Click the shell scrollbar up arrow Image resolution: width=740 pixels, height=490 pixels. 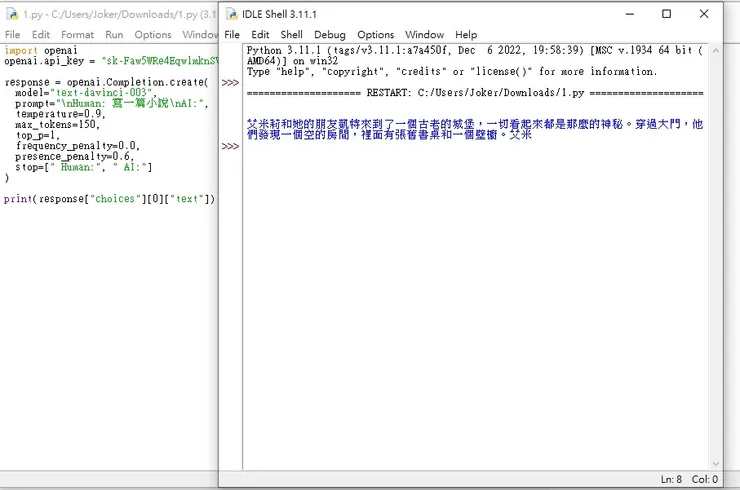point(715,51)
